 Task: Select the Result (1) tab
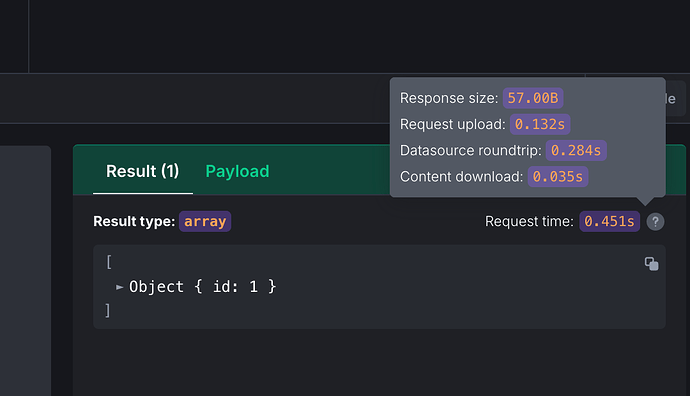[143, 171]
